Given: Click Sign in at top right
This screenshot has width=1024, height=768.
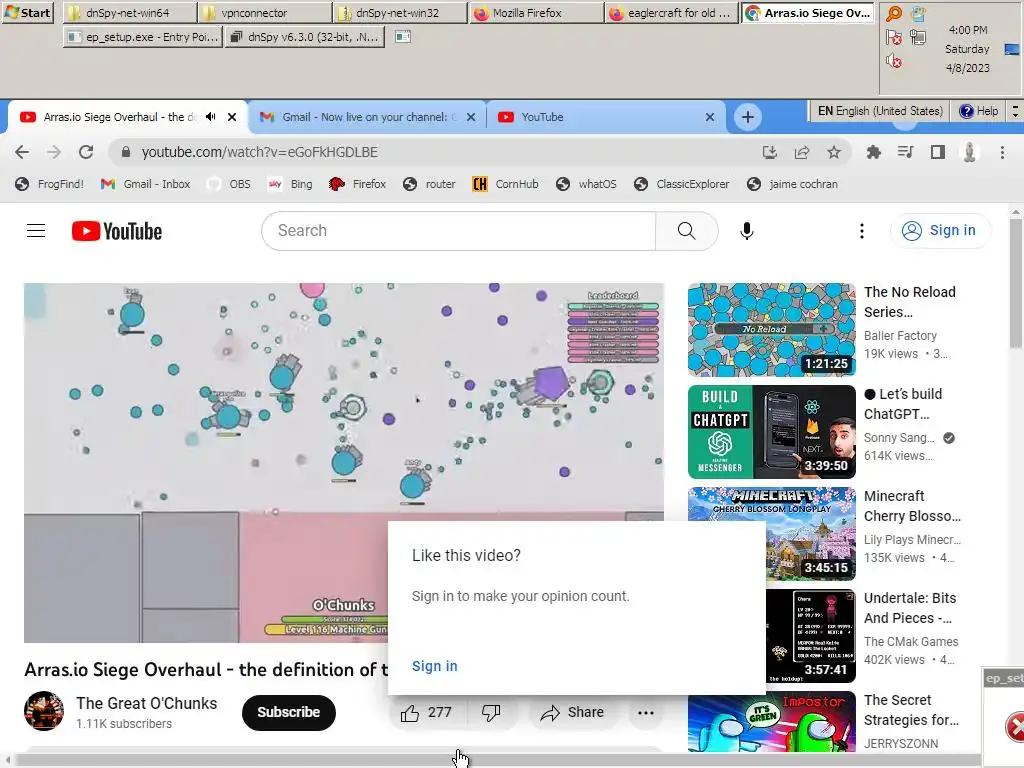Looking at the screenshot, I should [x=940, y=231].
